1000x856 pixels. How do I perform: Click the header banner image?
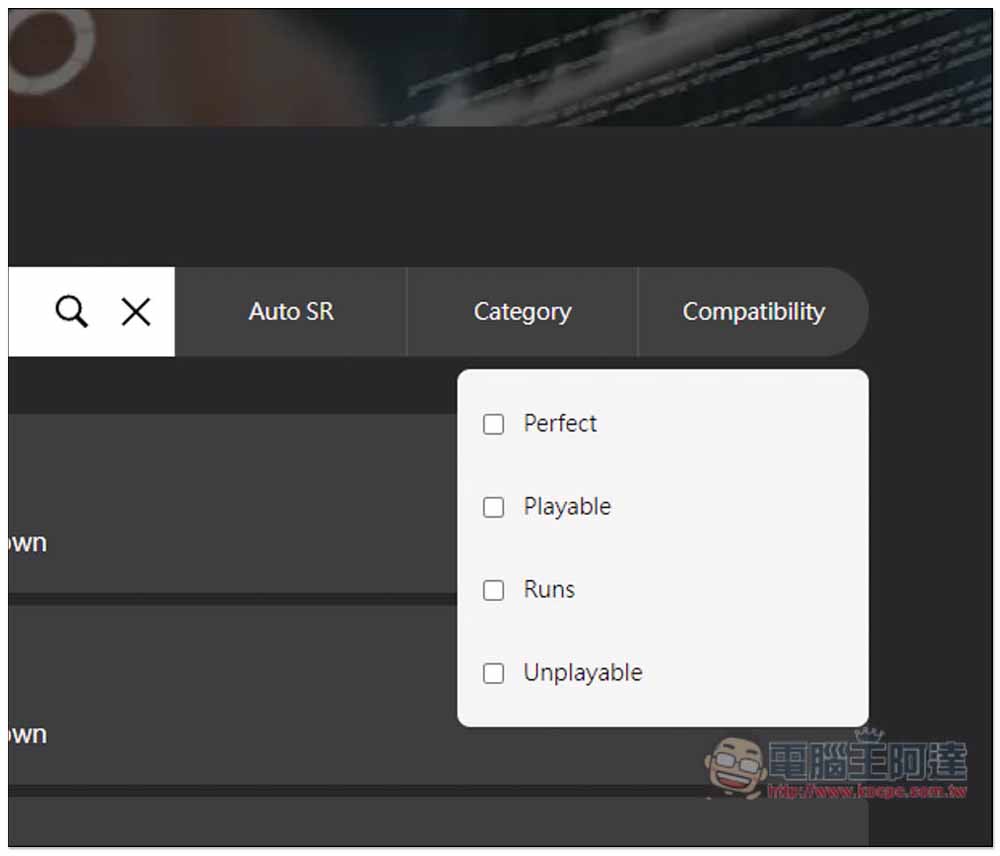501,68
